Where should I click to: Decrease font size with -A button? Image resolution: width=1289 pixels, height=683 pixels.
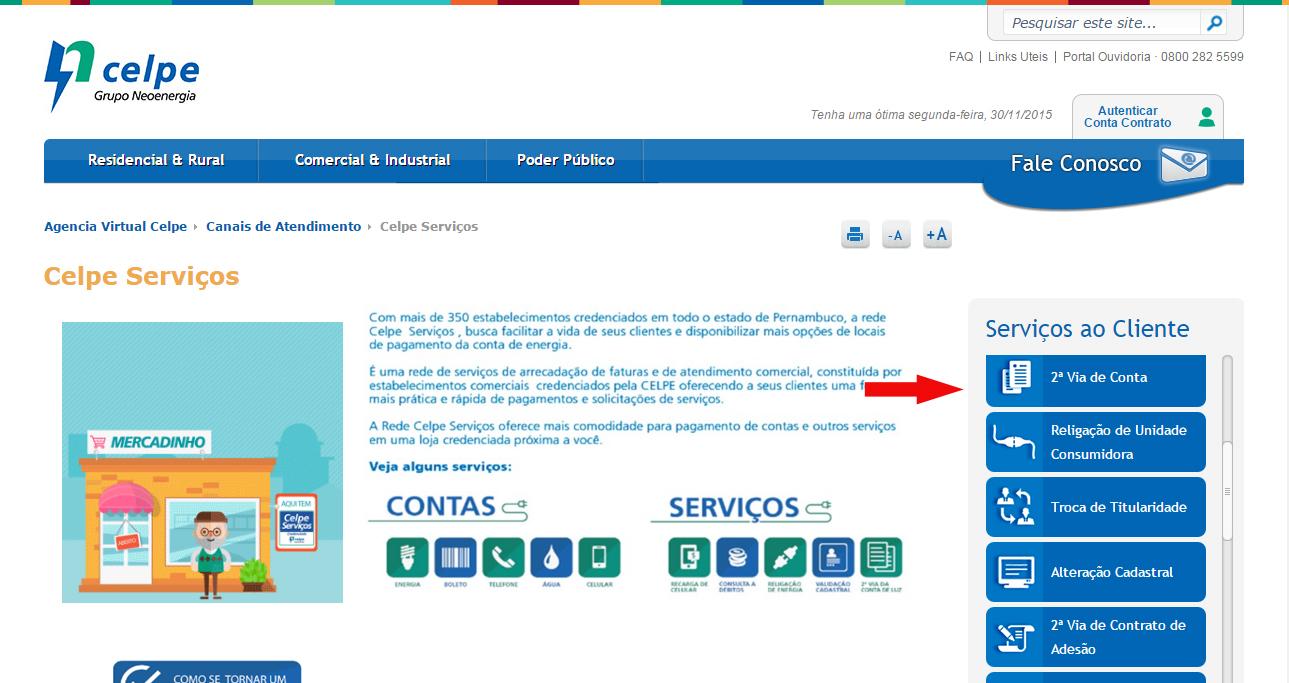click(895, 235)
